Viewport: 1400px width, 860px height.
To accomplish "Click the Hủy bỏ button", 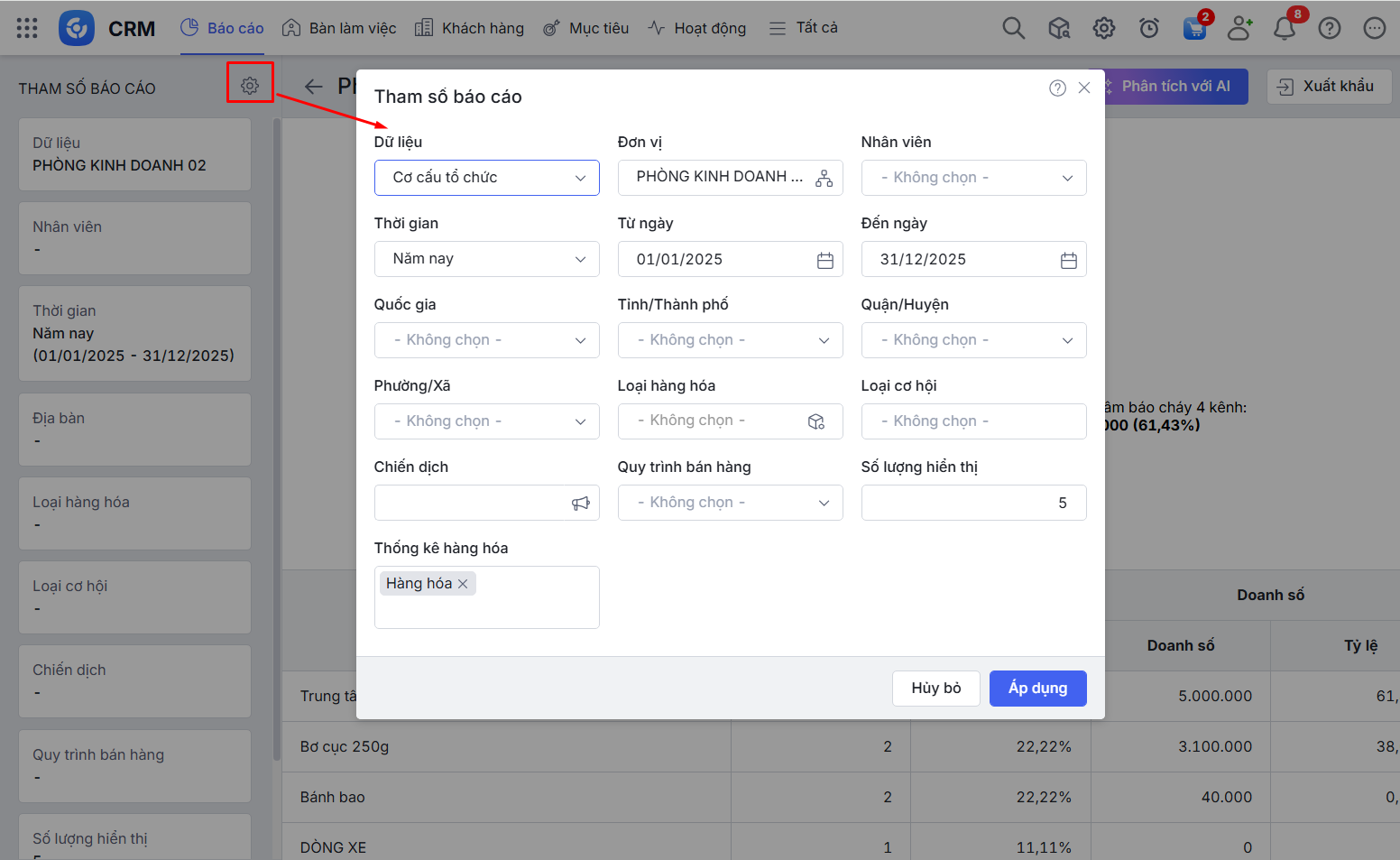I will tap(935, 689).
